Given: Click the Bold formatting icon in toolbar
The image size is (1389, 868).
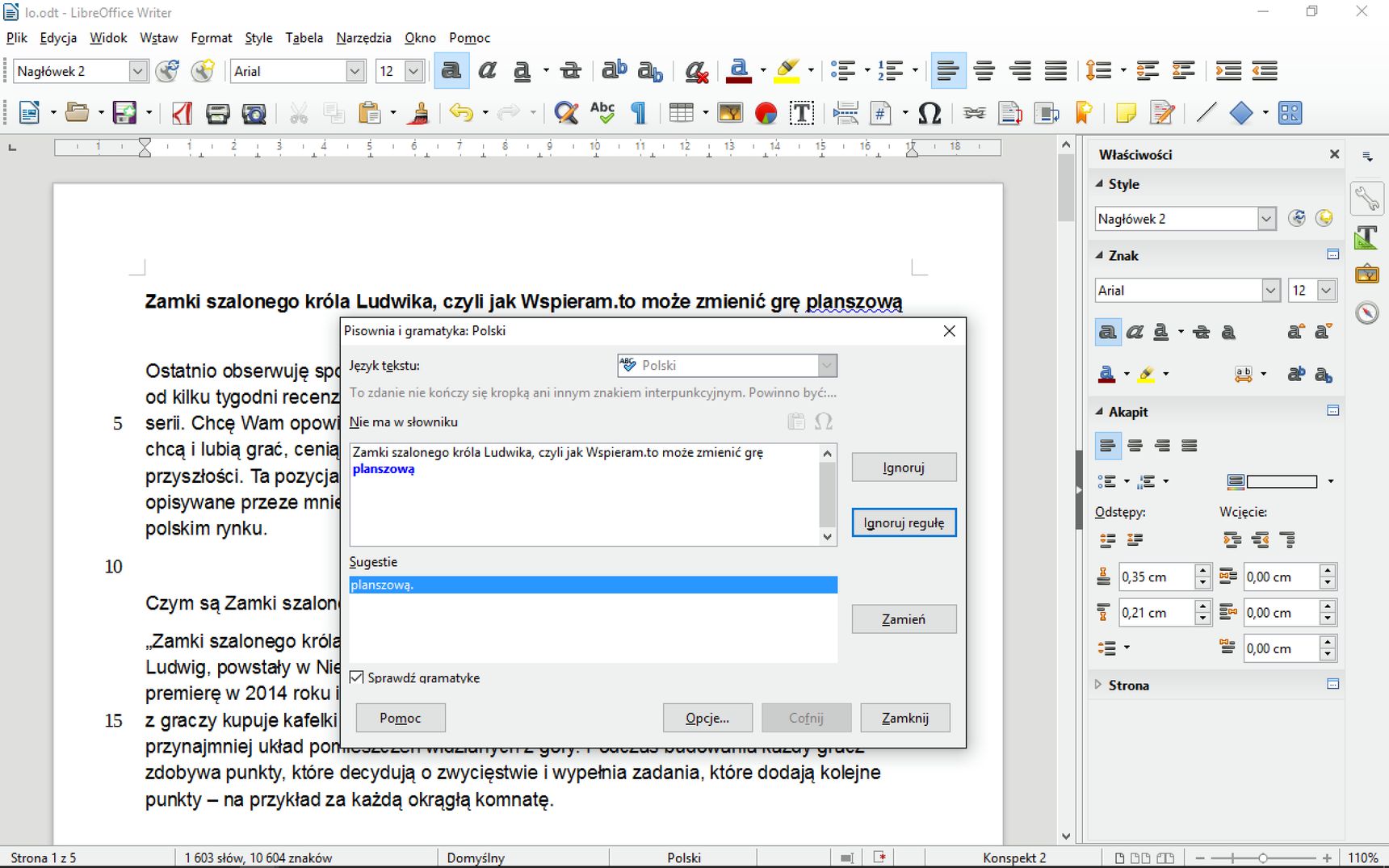Looking at the screenshot, I should 451,71.
